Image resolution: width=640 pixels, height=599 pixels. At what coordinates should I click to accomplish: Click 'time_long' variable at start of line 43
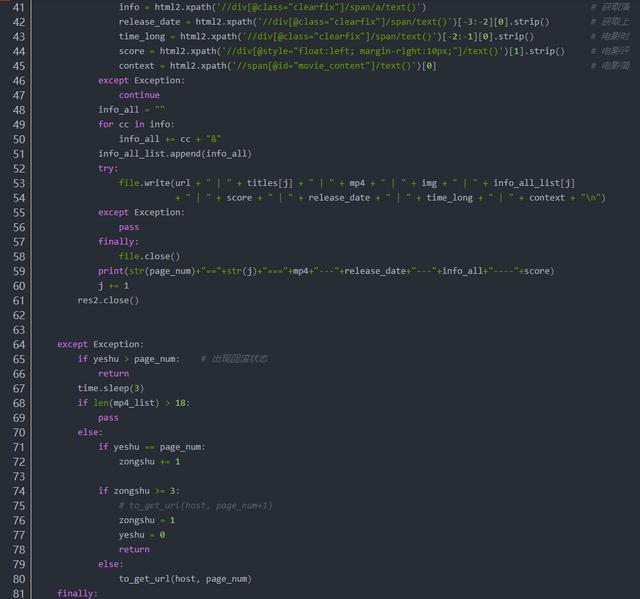tap(142, 37)
